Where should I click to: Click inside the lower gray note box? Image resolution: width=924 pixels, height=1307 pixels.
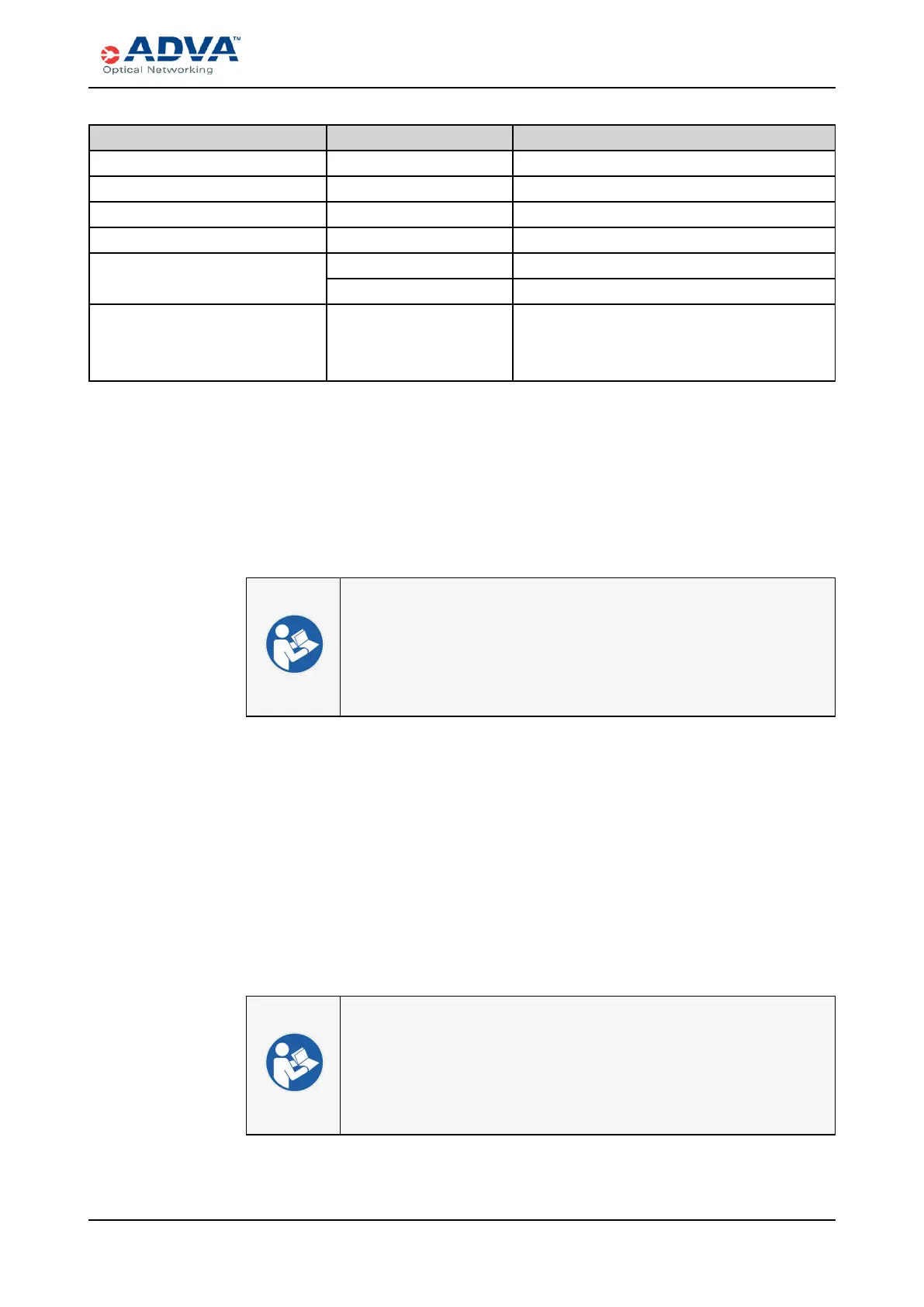(587, 1065)
